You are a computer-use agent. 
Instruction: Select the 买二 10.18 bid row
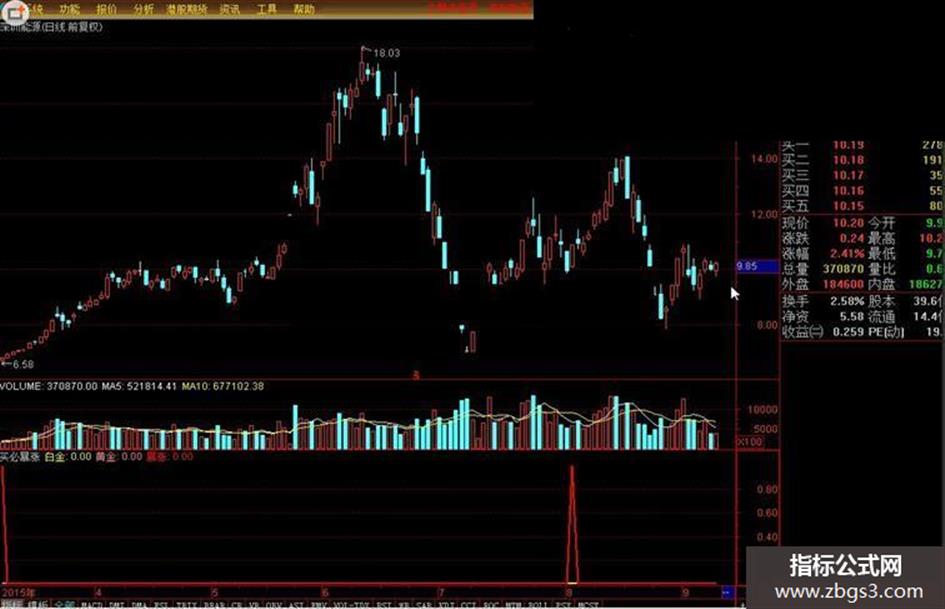[x=862, y=160]
